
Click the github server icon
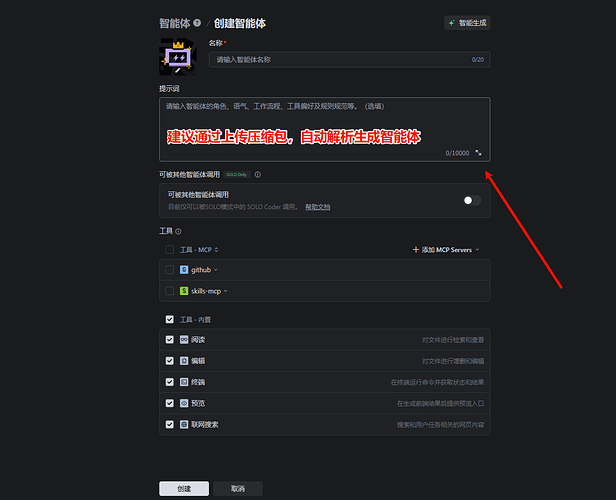coord(184,269)
